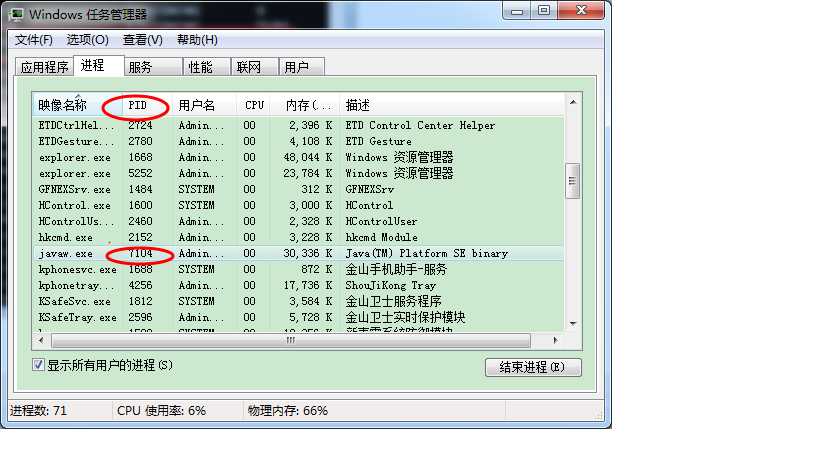Click the horizontal scrollbar right arrow
Viewport: 819px width, 460px height.
[x=555, y=340]
